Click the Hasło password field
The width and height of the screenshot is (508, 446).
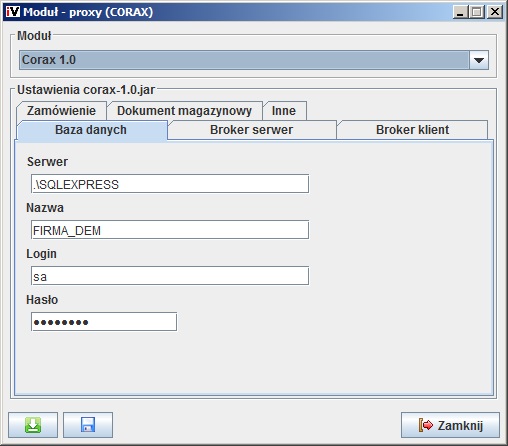click(104, 322)
